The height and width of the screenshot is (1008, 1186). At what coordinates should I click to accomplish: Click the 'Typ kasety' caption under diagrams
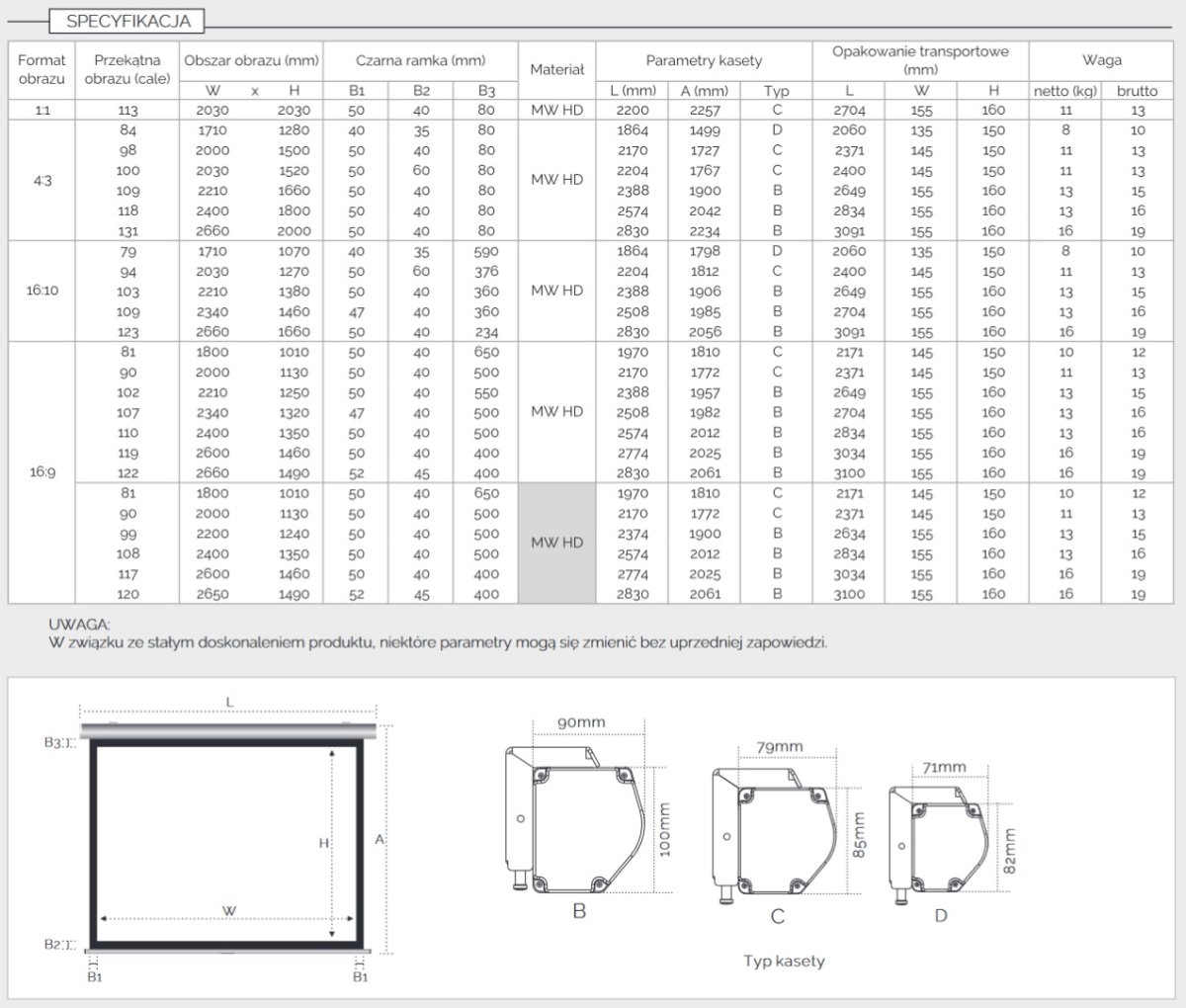pyautogui.click(x=784, y=961)
